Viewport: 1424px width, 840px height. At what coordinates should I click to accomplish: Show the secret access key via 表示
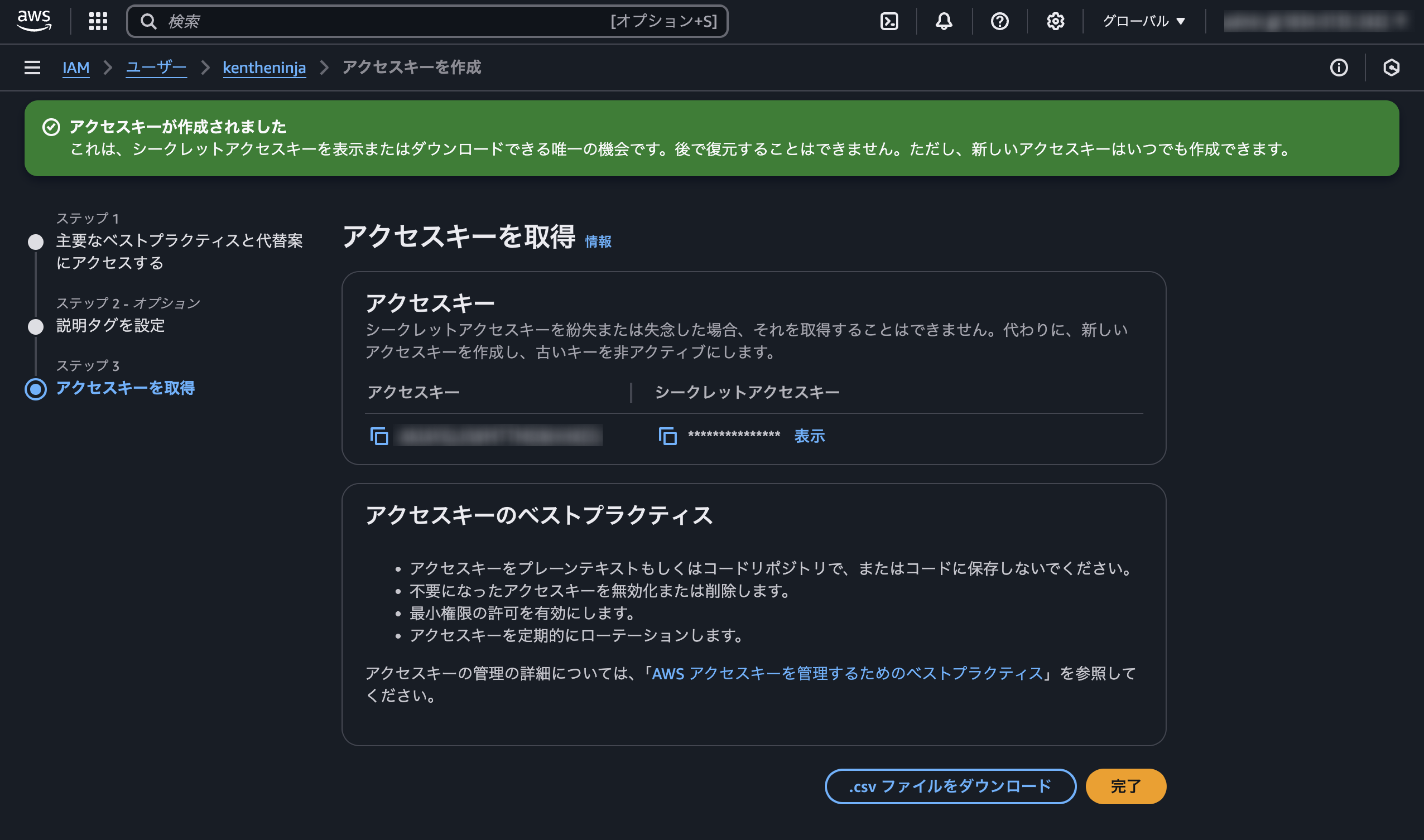(810, 435)
